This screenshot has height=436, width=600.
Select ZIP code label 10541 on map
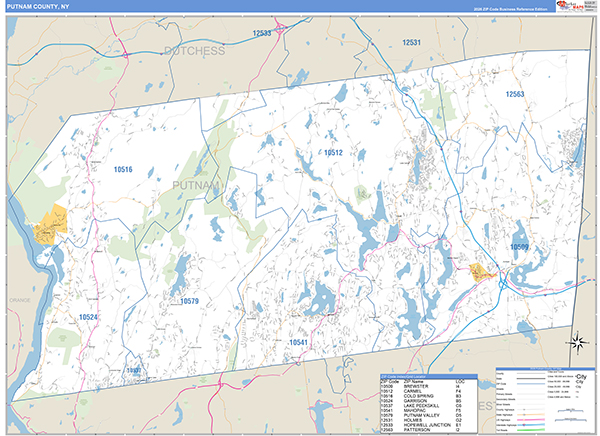[298, 342]
